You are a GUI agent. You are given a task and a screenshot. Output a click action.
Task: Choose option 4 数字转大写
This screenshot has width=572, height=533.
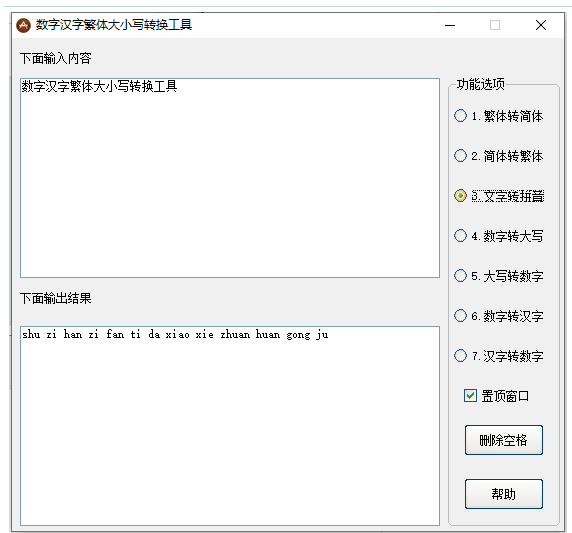pos(498,236)
